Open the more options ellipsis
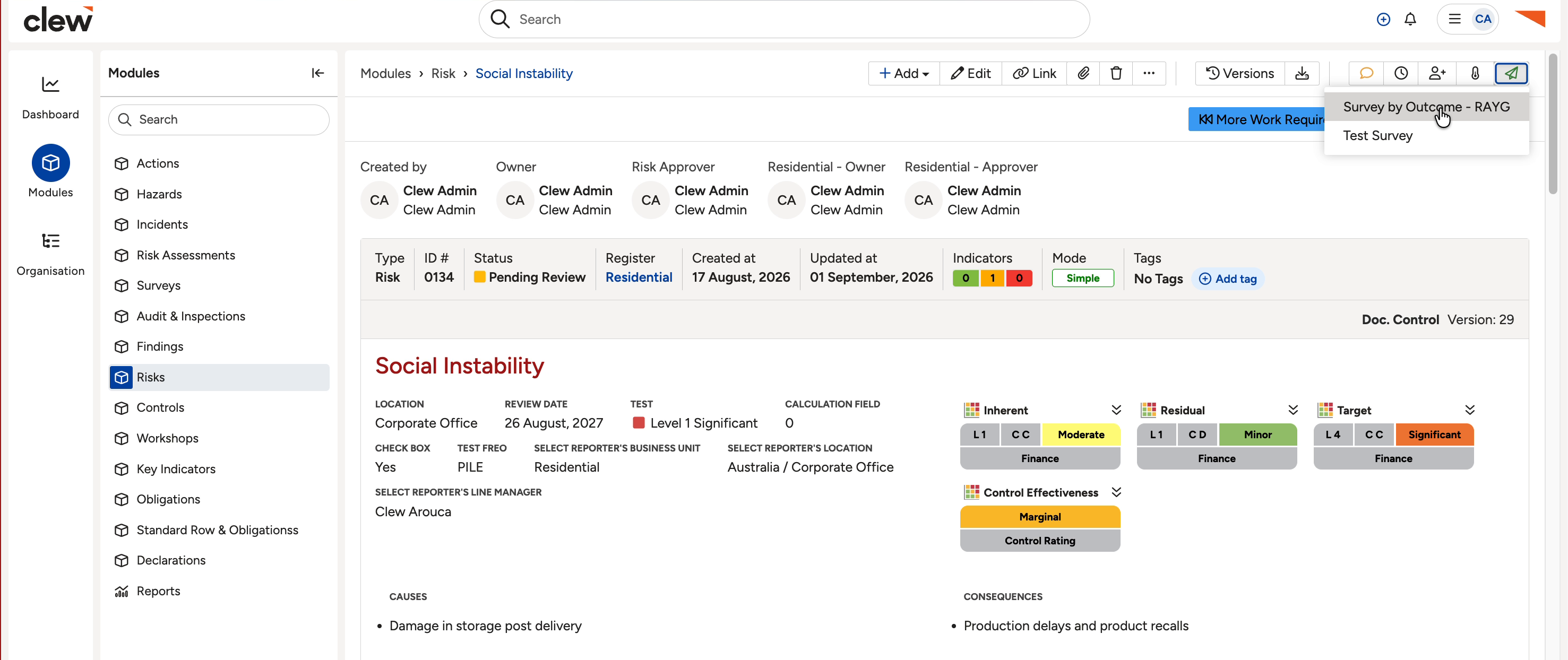Image resolution: width=1568 pixels, height=660 pixels. pyautogui.click(x=1149, y=73)
